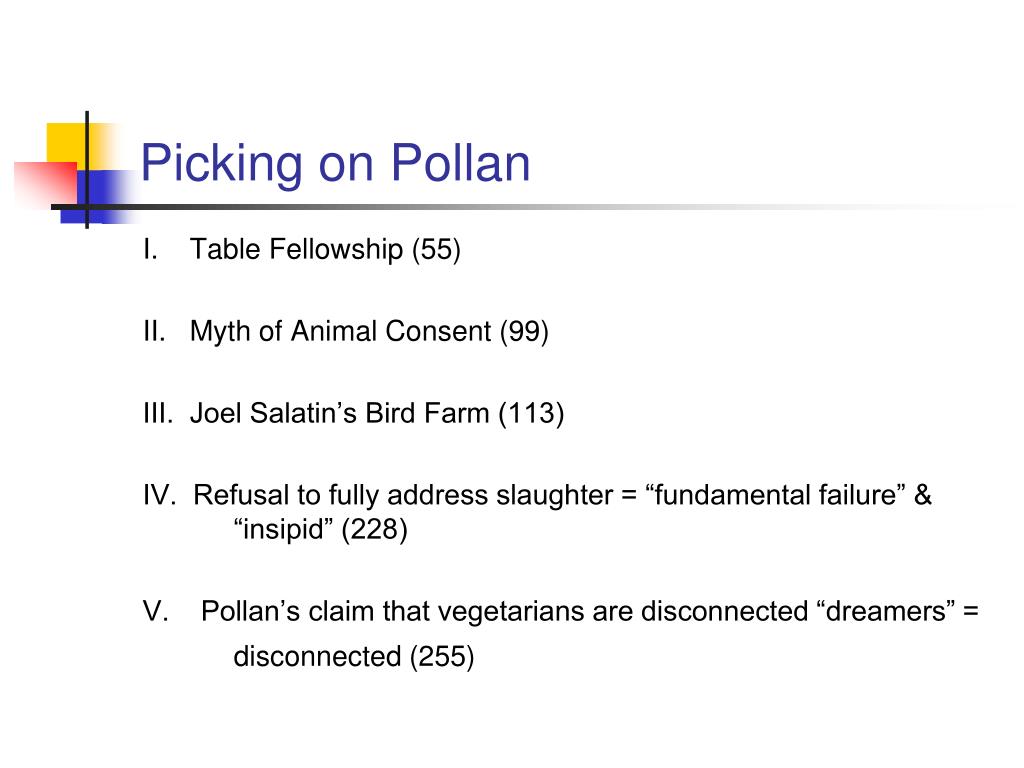Click Roman numeral III. list marker
The image size is (1024, 768).
pos(158,413)
